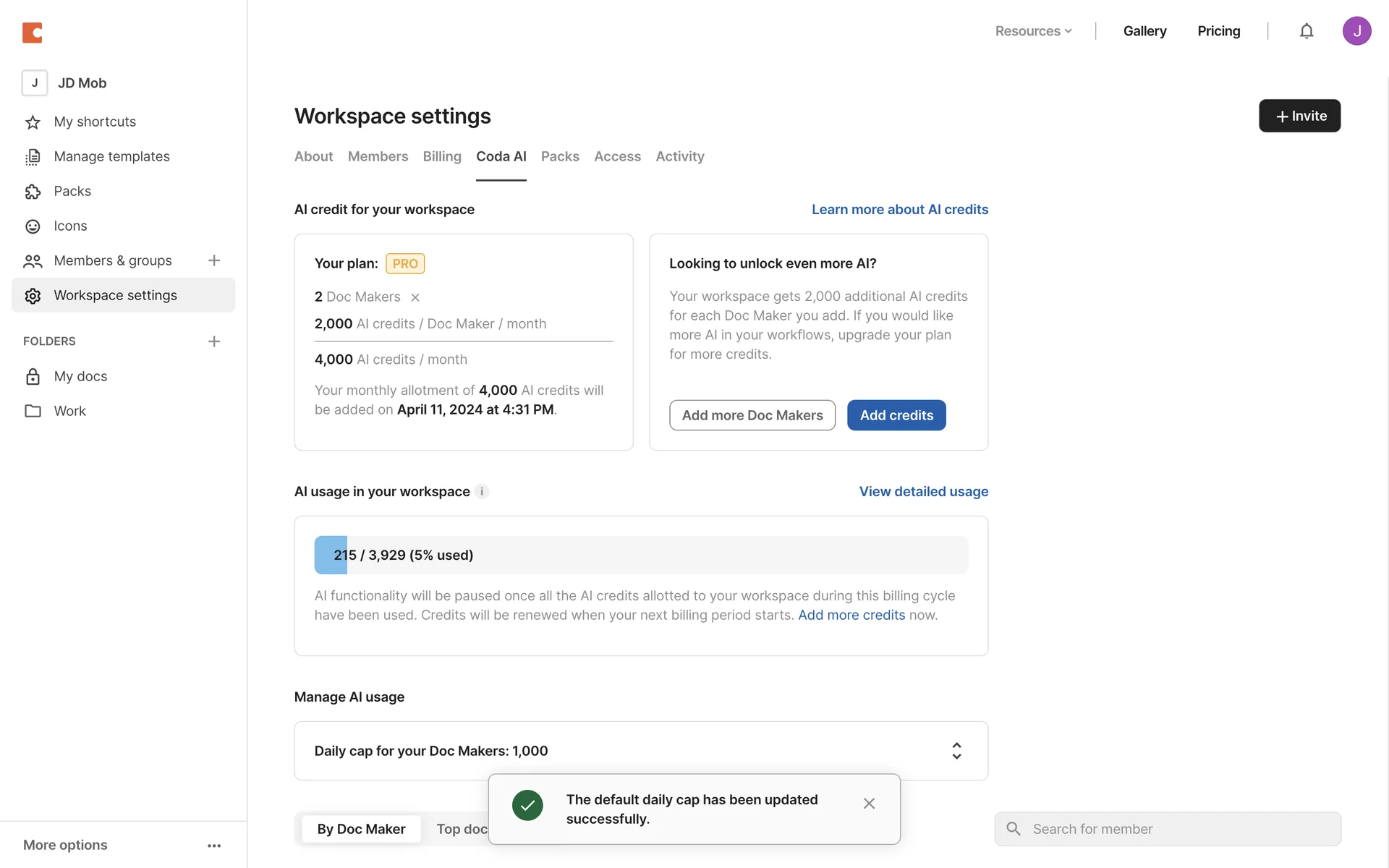Click the star icon beside My shortcuts

pyautogui.click(x=33, y=122)
